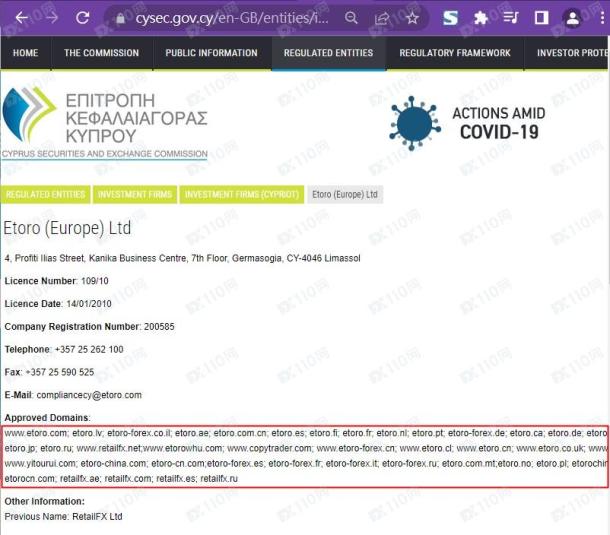Open the user profile avatar icon
The image size is (610, 535).
tap(572, 18)
